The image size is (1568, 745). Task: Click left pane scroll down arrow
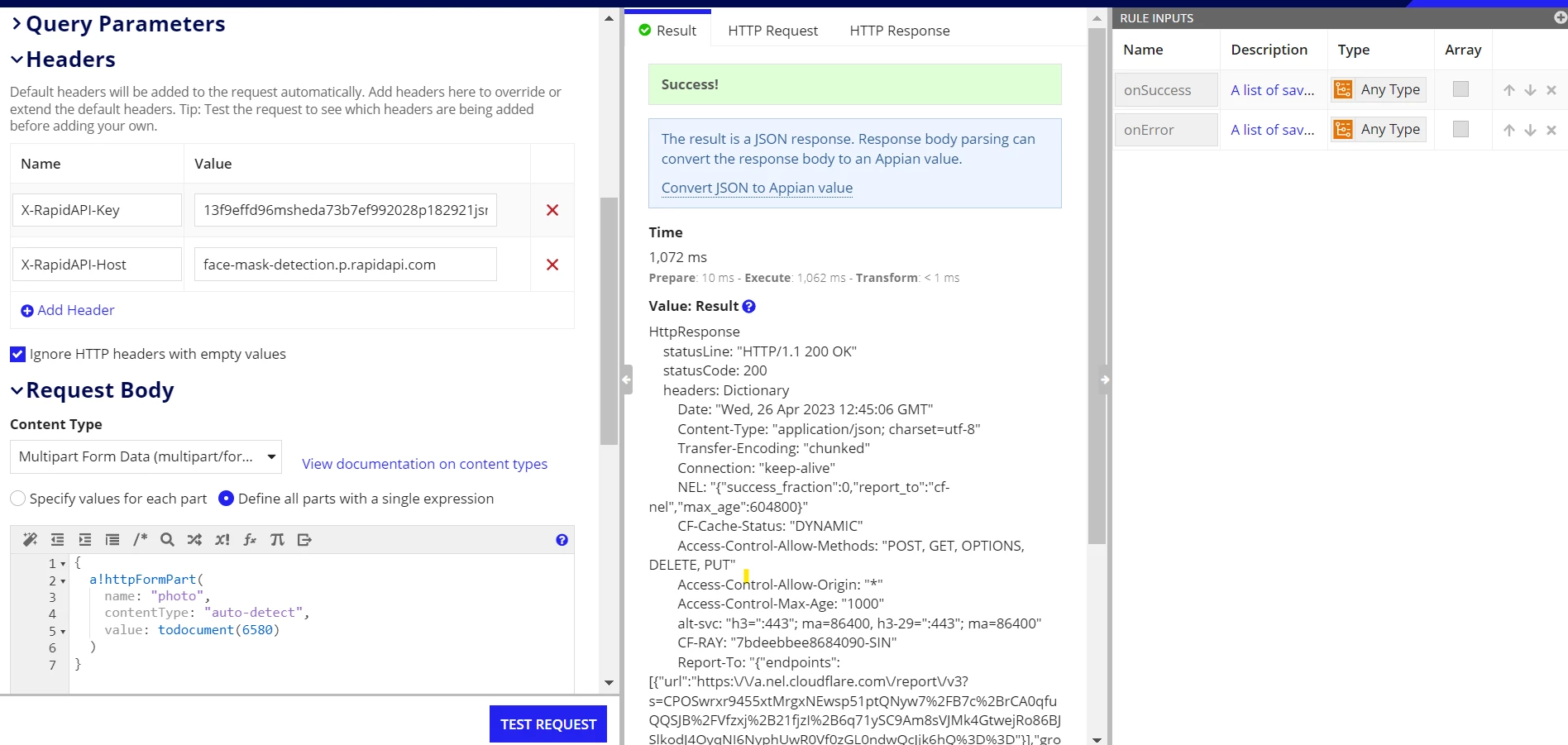609,683
